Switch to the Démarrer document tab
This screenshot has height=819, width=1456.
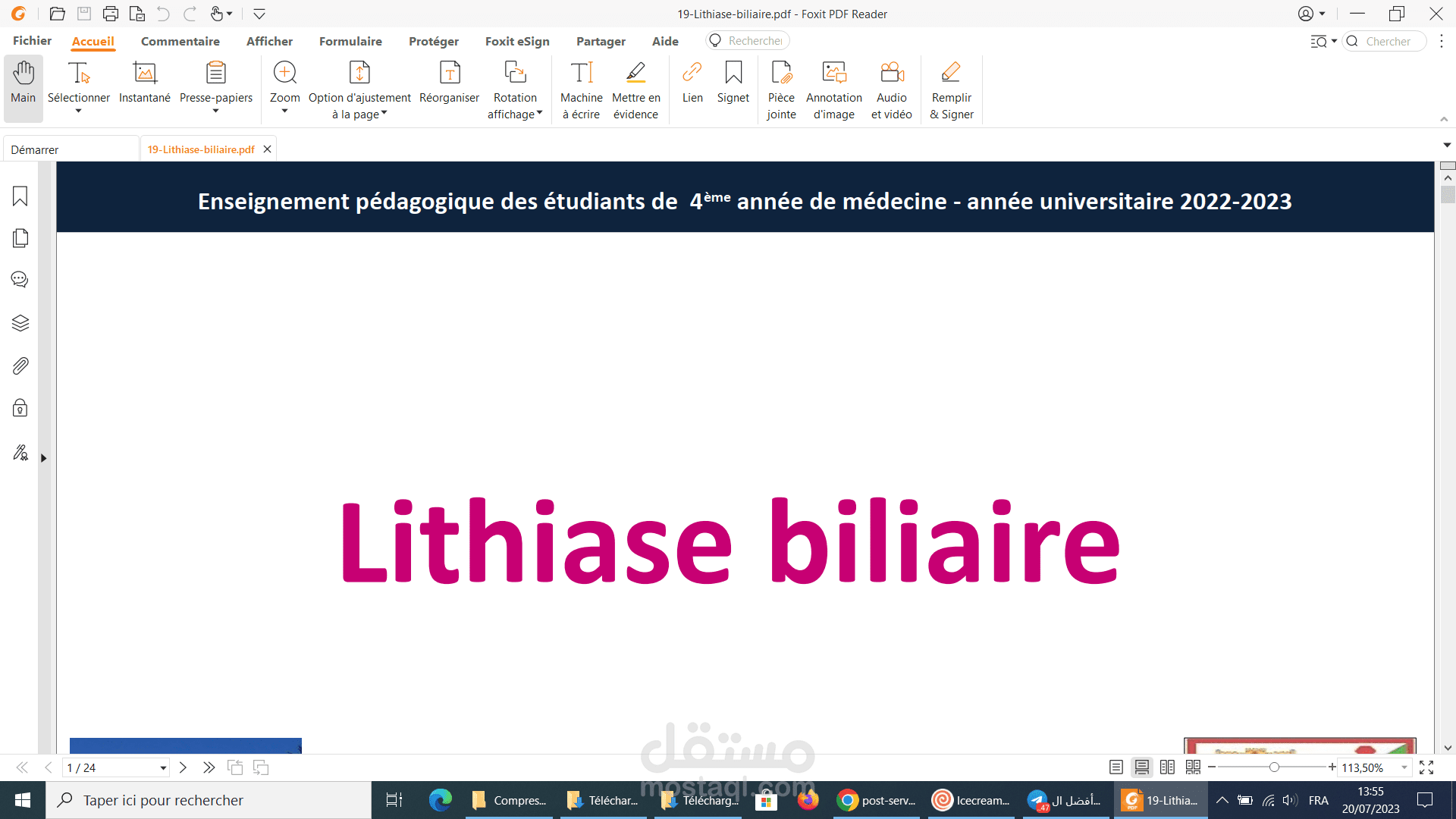(71, 149)
